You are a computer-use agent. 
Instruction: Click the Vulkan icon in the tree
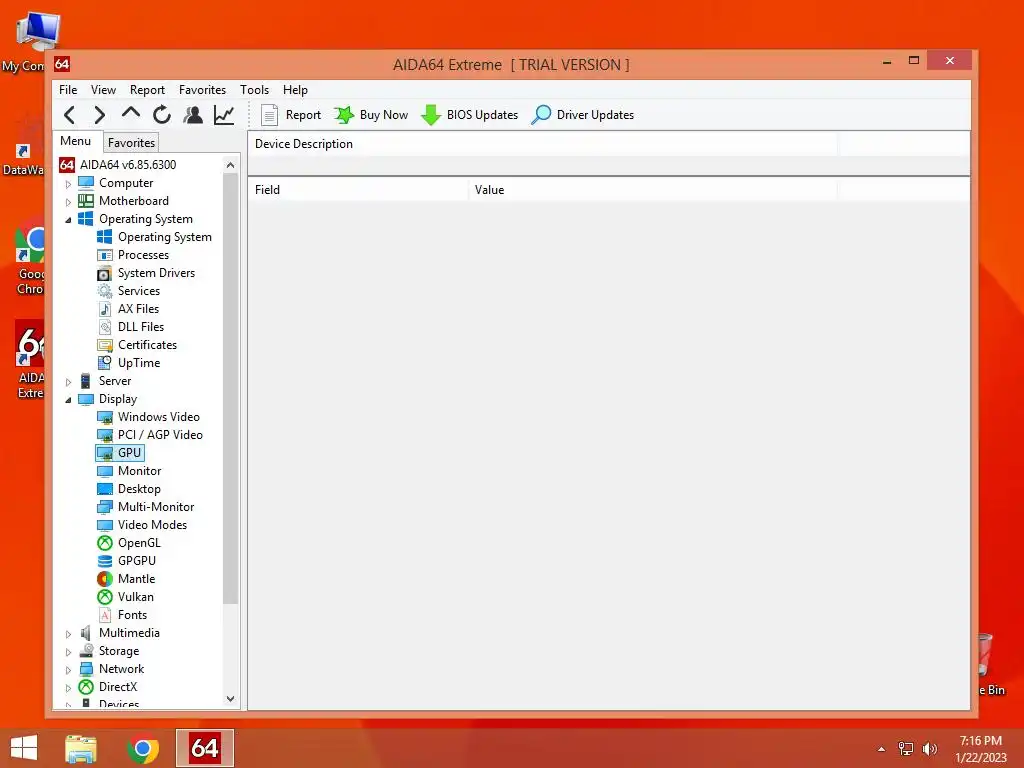point(104,597)
